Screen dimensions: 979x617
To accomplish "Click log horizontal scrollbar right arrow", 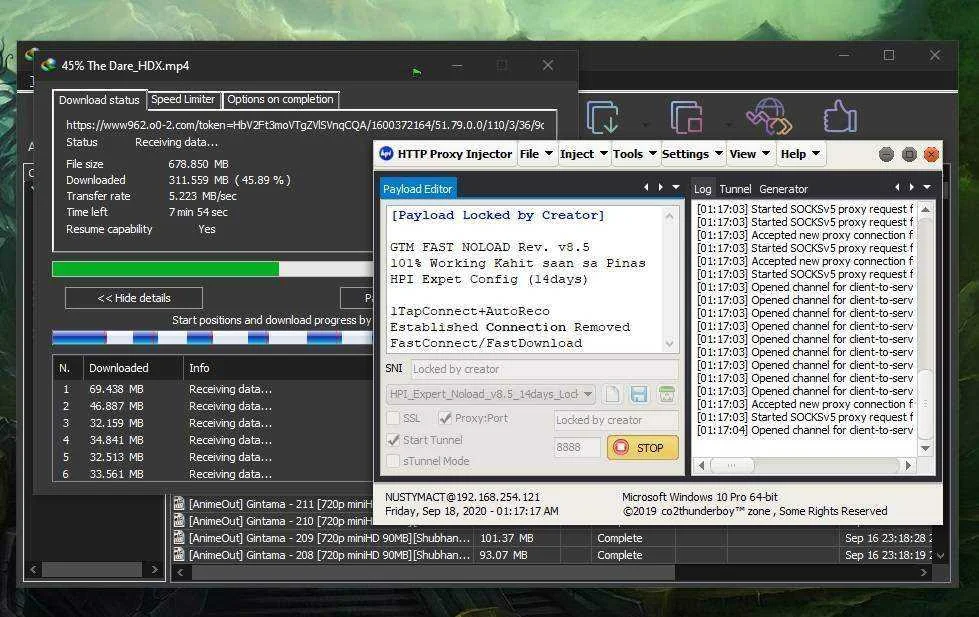I will 908,465.
